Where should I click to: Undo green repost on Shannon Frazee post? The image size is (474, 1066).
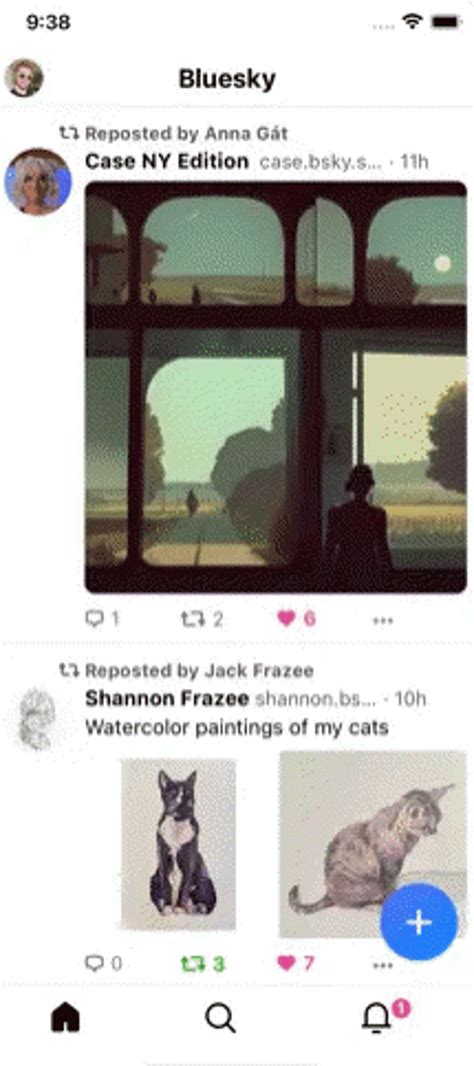pyautogui.click(x=203, y=963)
